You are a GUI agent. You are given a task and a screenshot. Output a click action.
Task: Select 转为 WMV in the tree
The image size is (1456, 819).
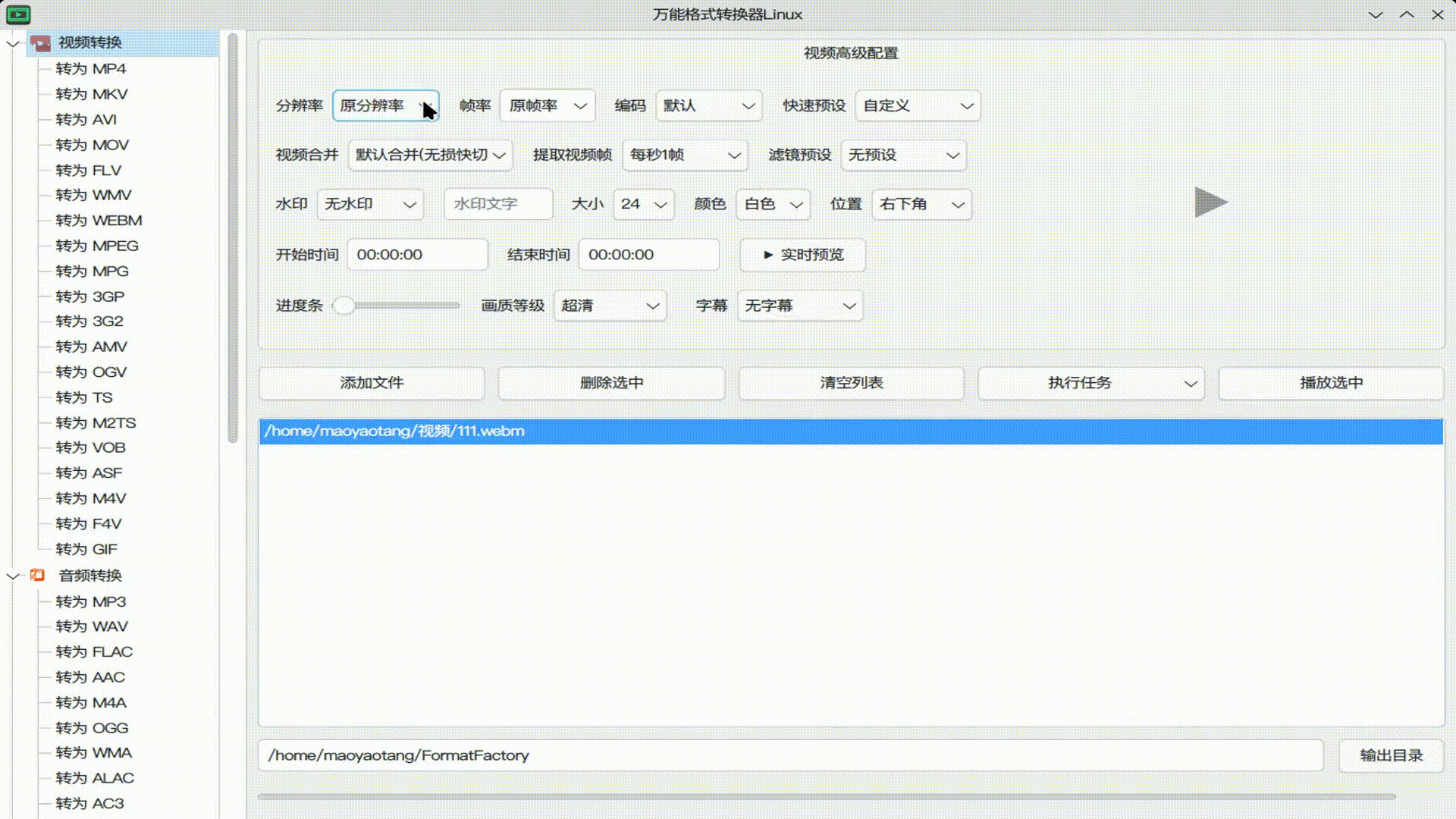click(x=93, y=196)
